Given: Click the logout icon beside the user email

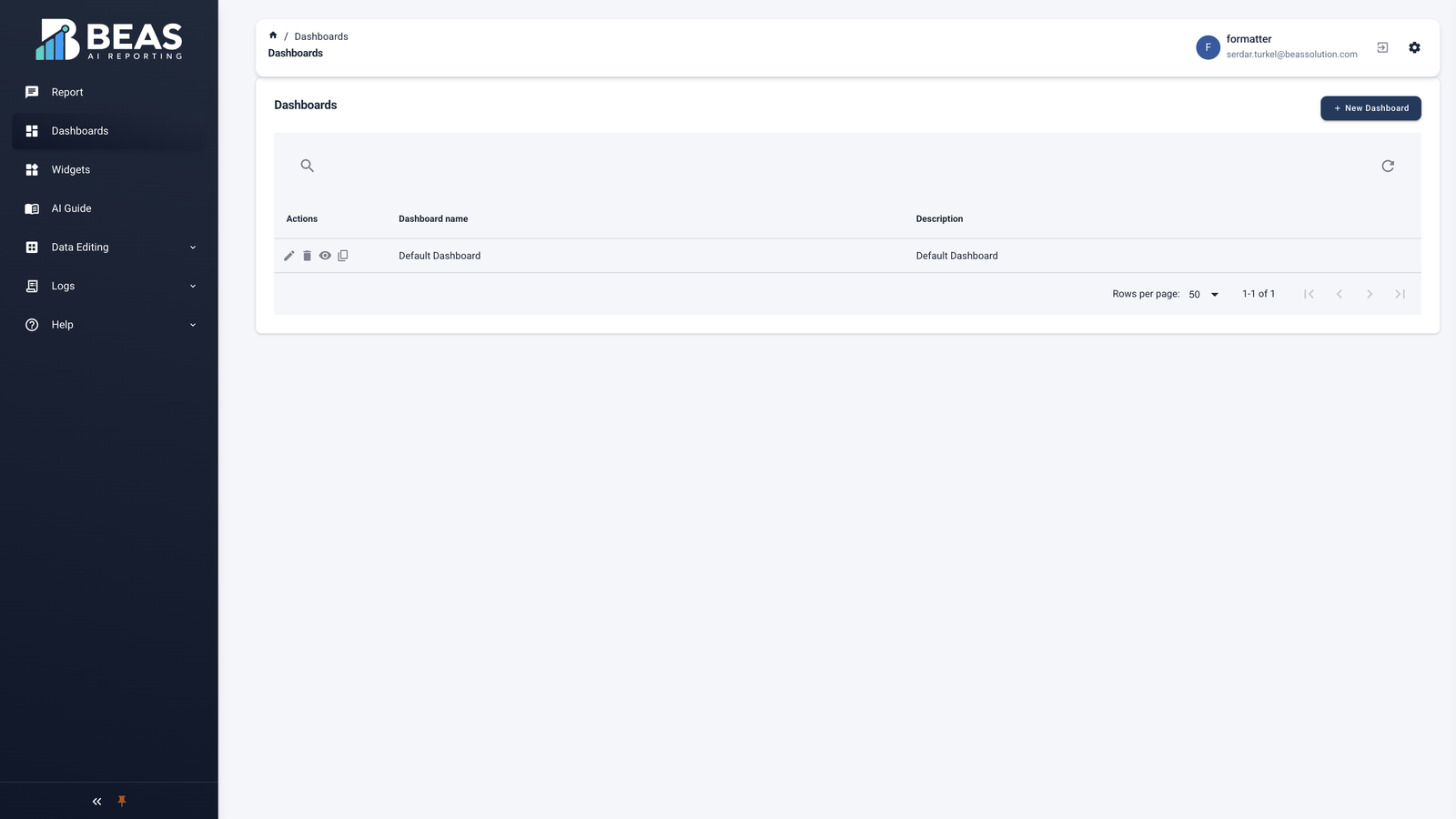Looking at the screenshot, I should 1382,47.
